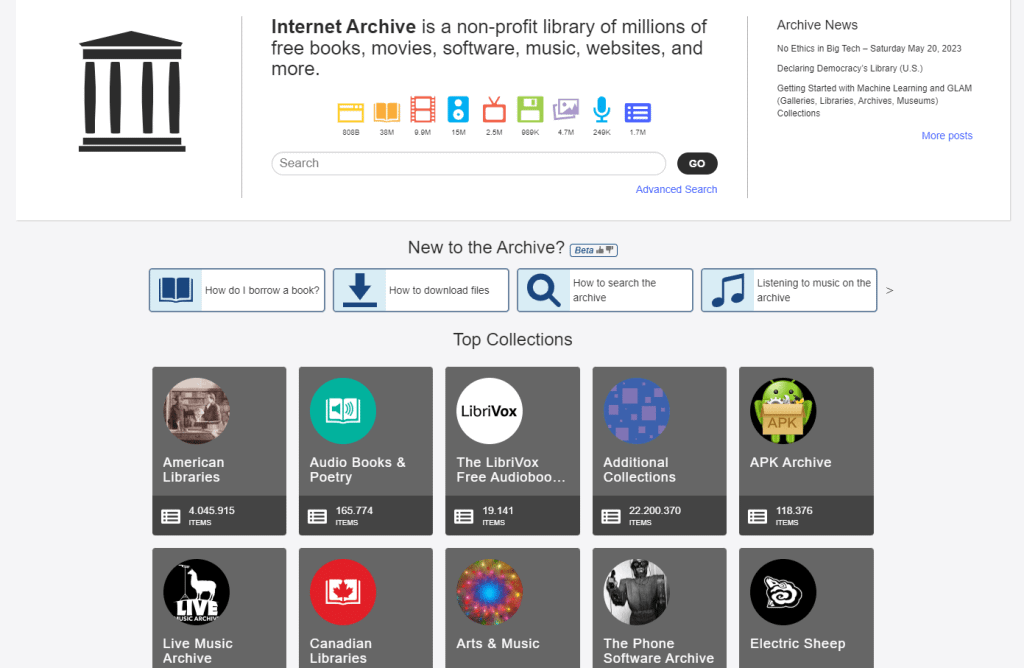This screenshot has width=1024, height=668.
Task: Select the purple images icon
Action: (565, 109)
